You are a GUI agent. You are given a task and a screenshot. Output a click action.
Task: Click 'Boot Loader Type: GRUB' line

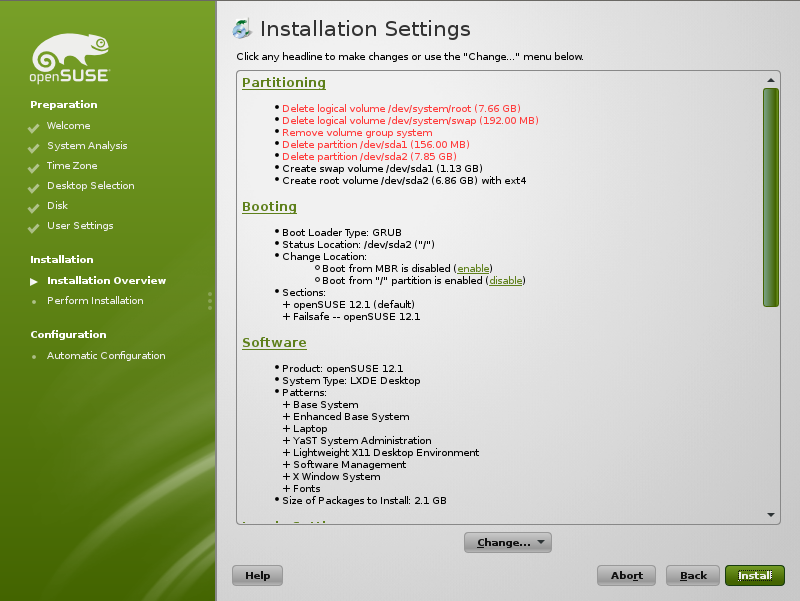coord(342,233)
